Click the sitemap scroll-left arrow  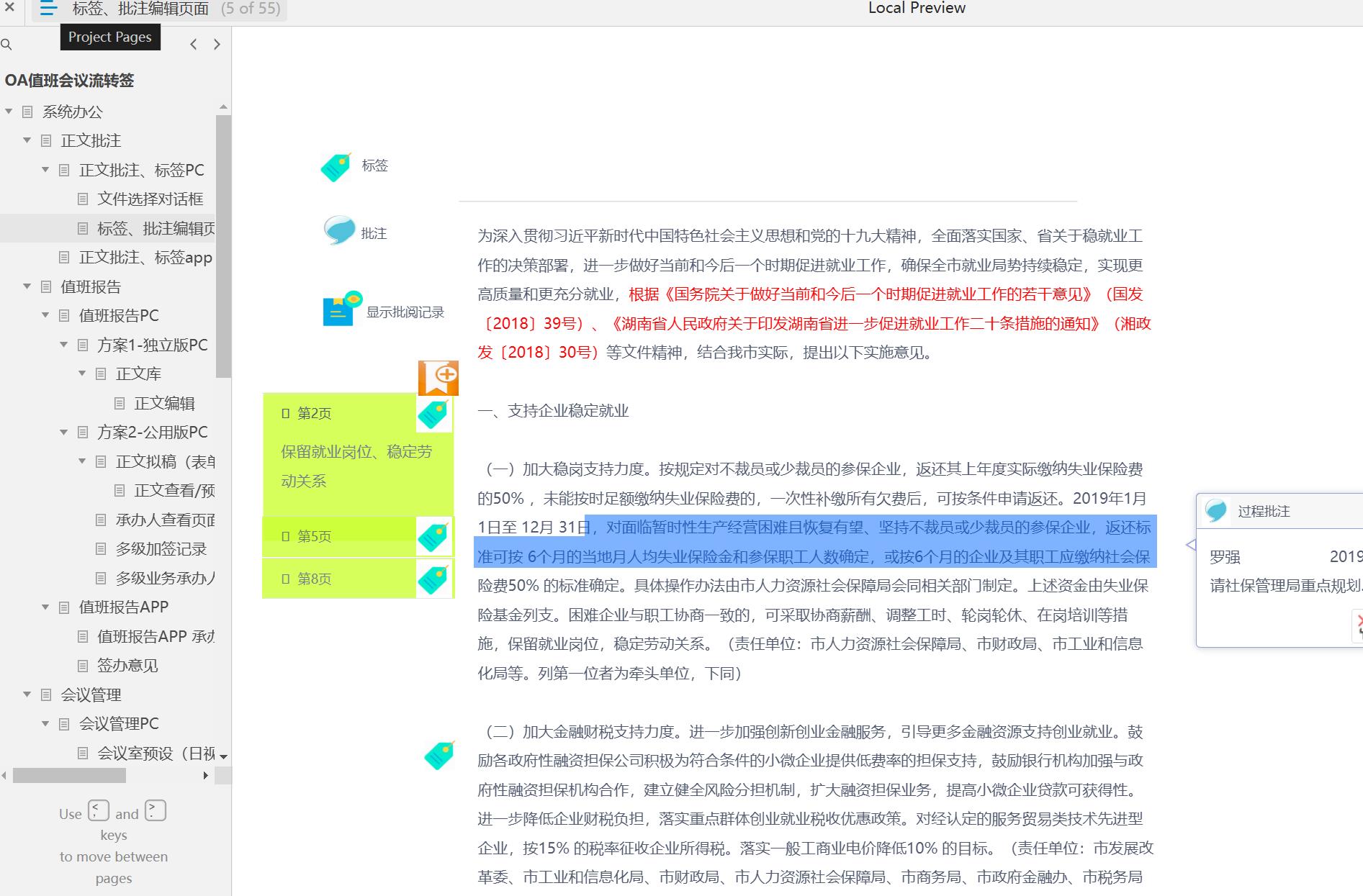(5, 775)
